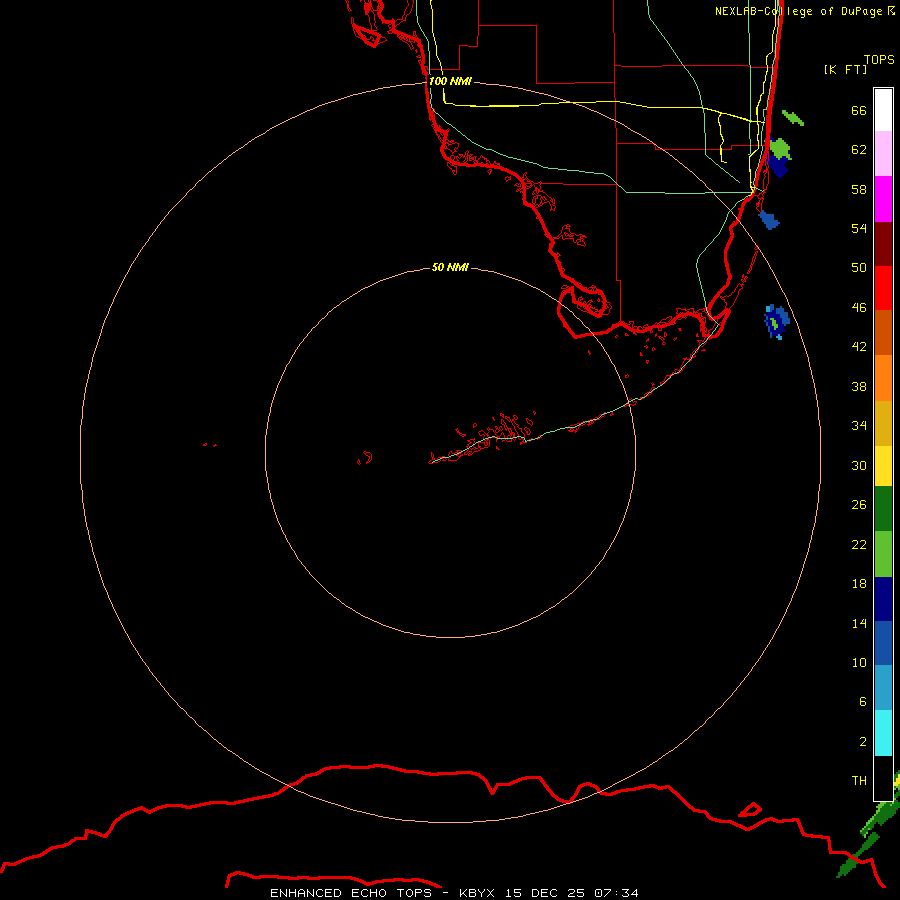Viewport: 900px width, 900px height.
Task: Click the "07:34" timestamp
Action: click(616, 893)
